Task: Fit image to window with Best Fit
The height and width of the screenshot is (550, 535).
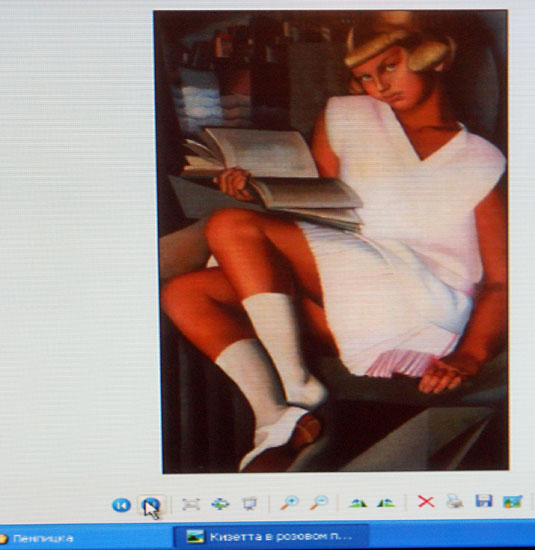Action: (191, 504)
